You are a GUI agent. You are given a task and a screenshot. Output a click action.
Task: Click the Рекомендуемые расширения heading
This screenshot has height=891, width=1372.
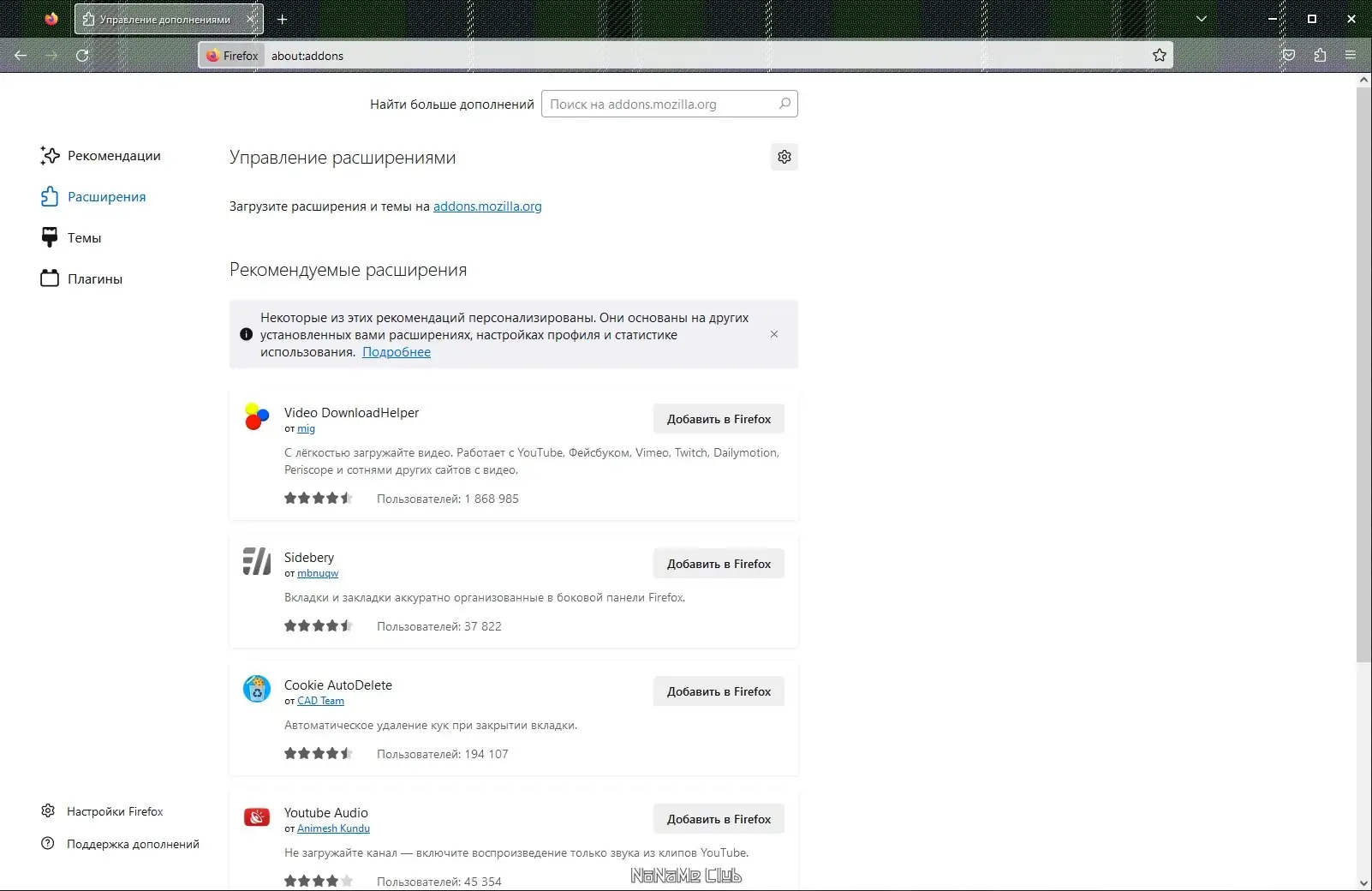click(x=349, y=270)
